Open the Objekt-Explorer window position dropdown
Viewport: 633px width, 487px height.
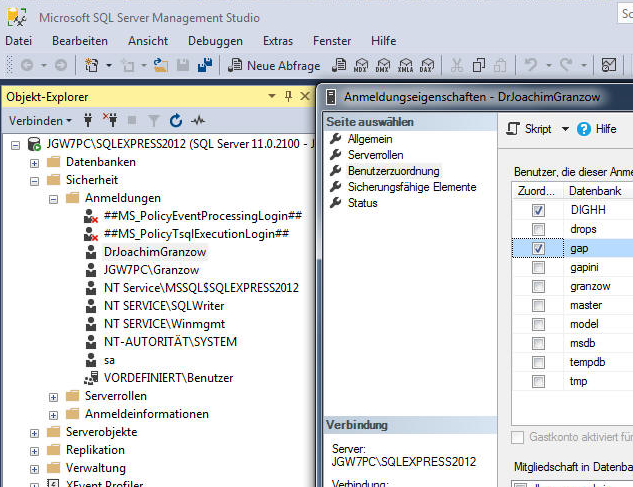point(272,96)
